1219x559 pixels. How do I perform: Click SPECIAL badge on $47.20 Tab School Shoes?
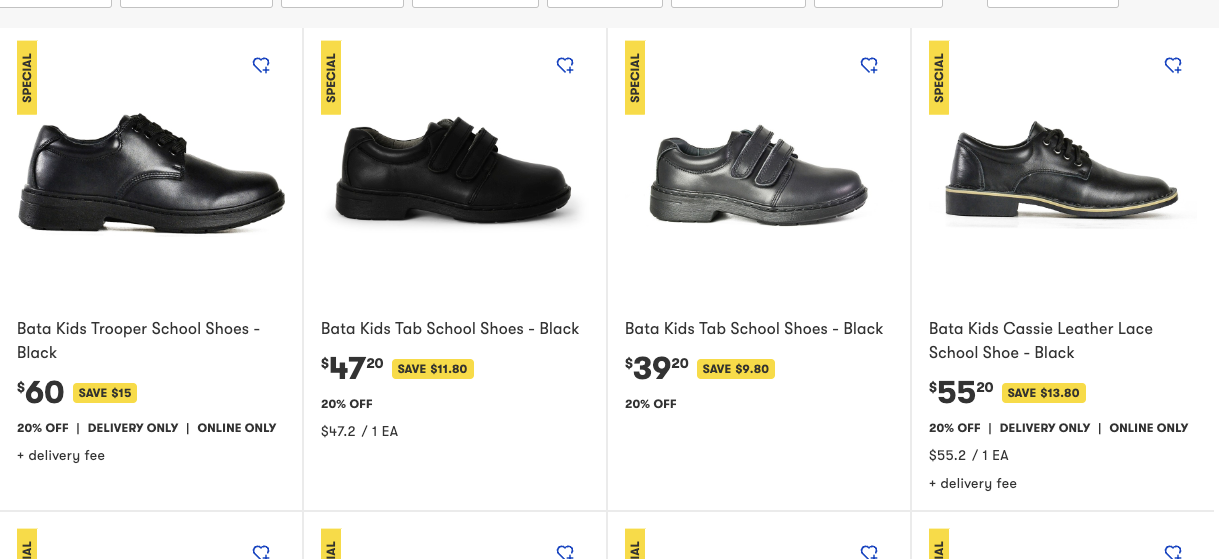[x=331, y=78]
